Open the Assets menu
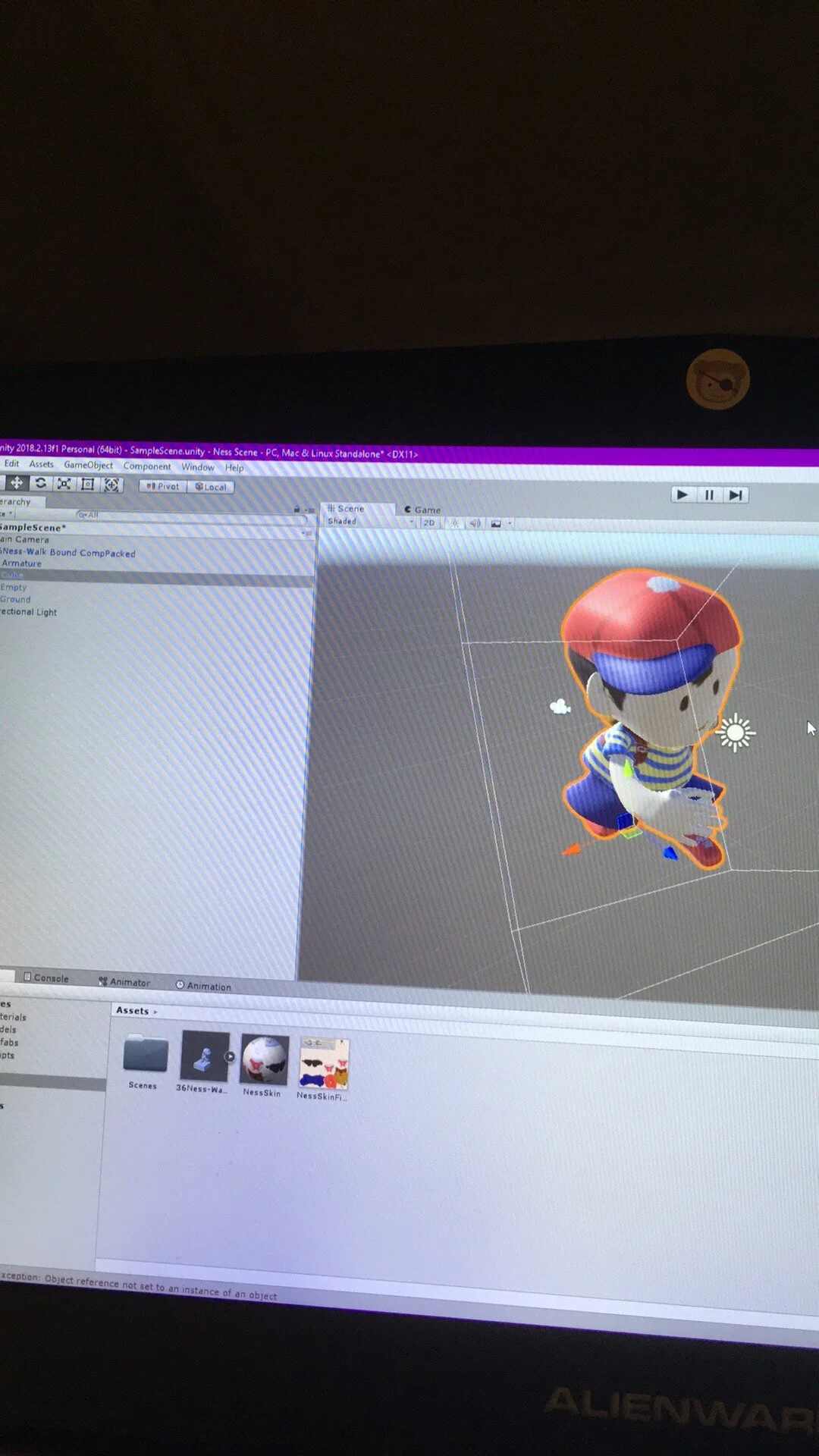819x1456 pixels. coord(41,464)
